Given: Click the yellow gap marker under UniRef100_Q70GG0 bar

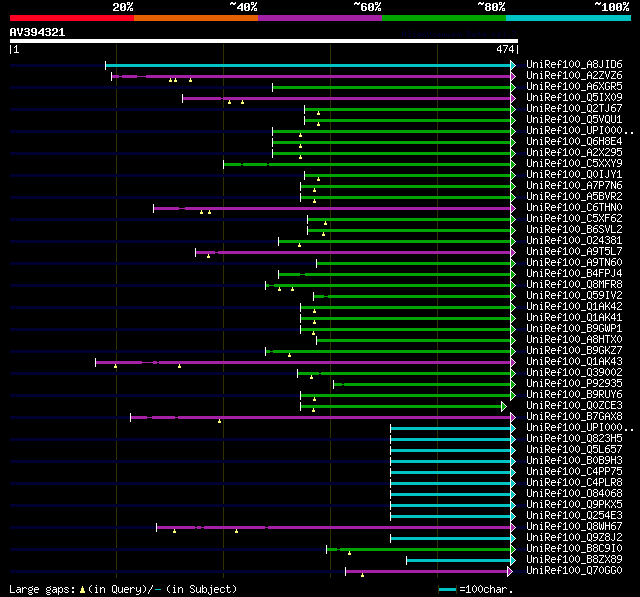Looking at the screenshot, I should 362,575.
